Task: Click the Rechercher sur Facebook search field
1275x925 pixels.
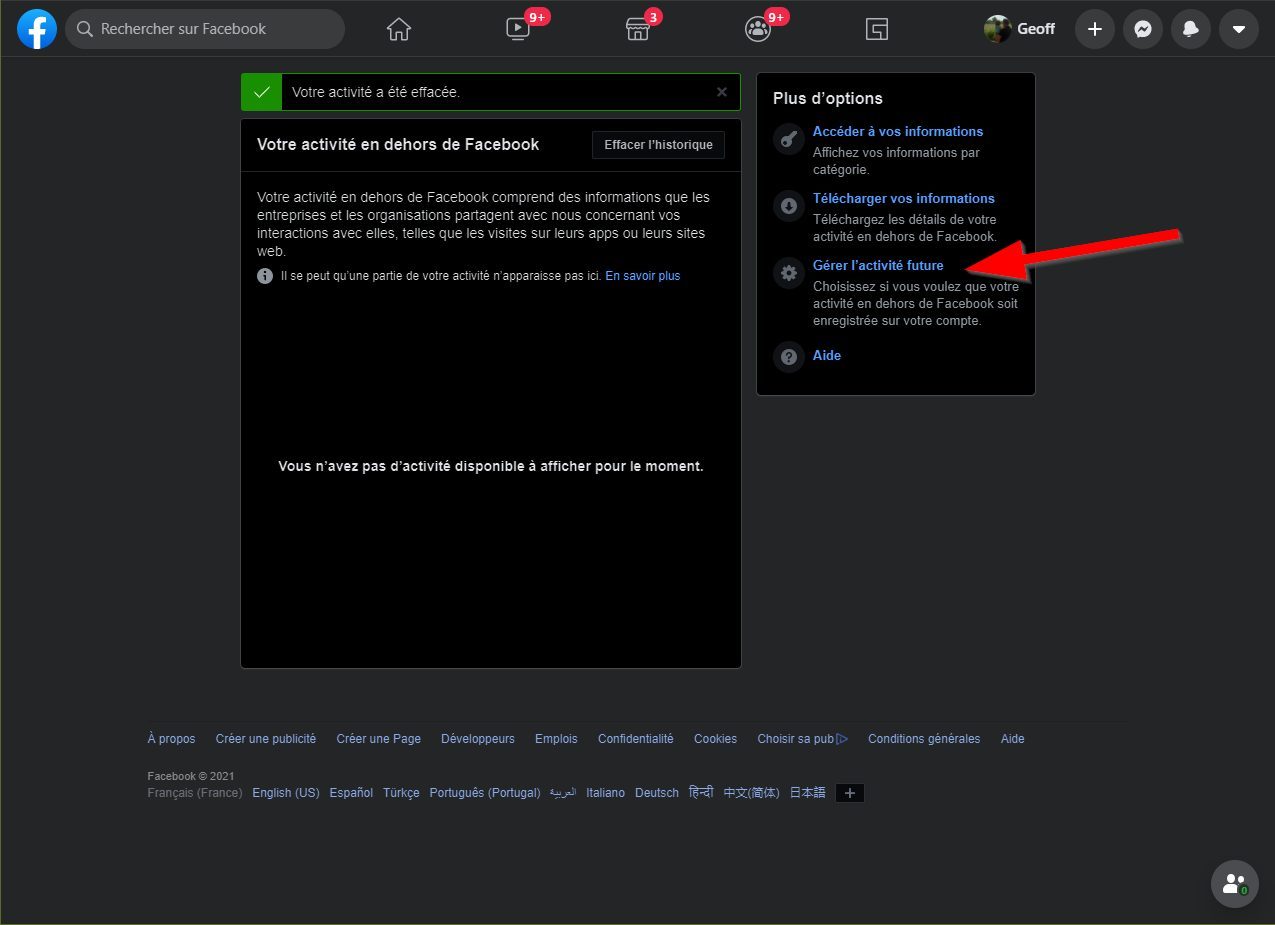Action: click(x=205, y=29)
